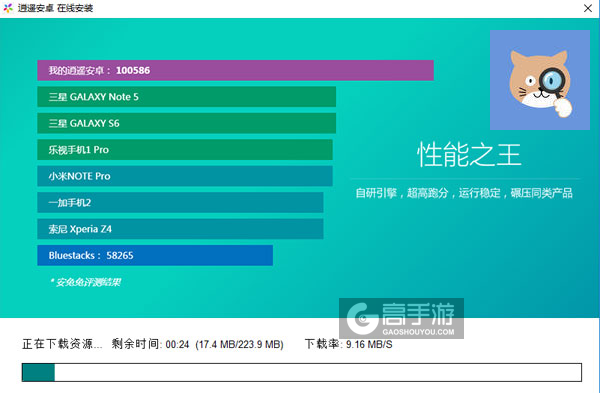Click the 下载率 9.16 MB/S label
Image resolution: width=600 pixels, height=393 pixels.
pyautogui.click(x=349, y=344)
